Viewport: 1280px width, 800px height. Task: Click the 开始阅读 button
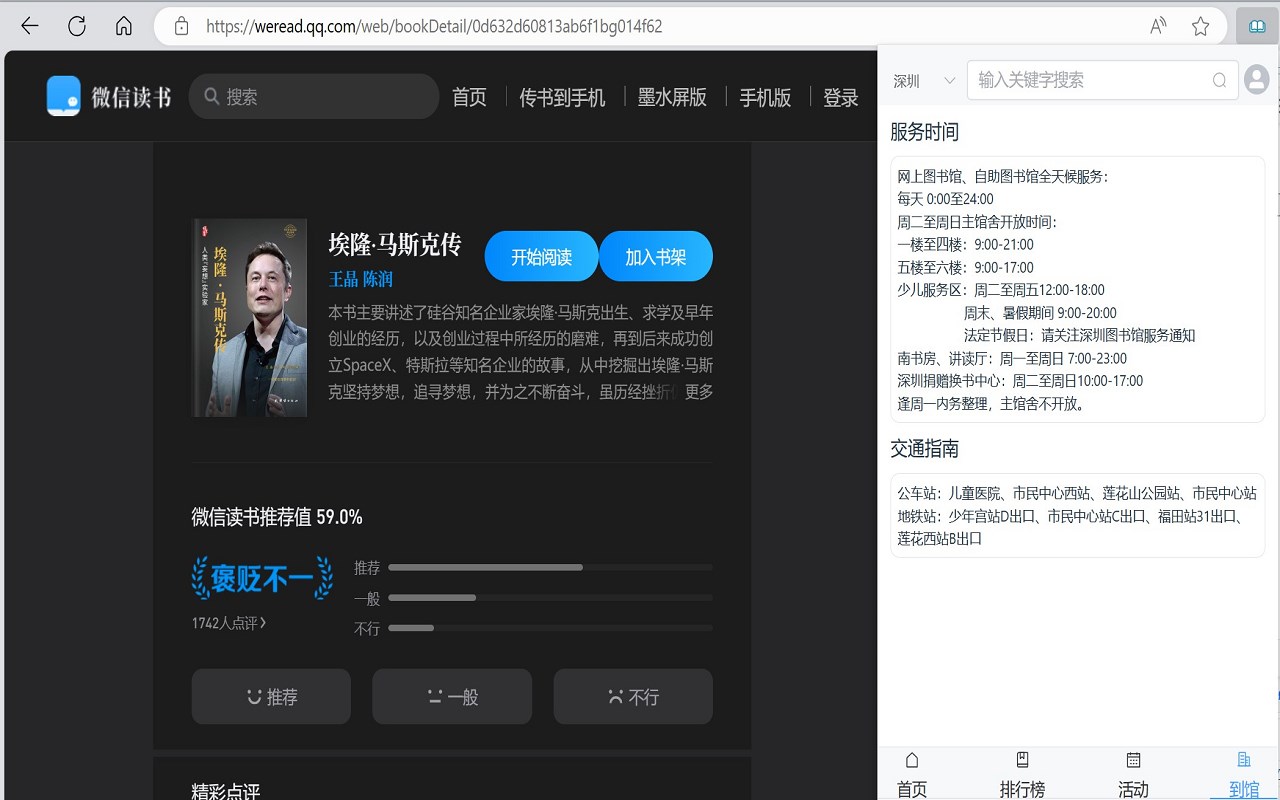541,257
